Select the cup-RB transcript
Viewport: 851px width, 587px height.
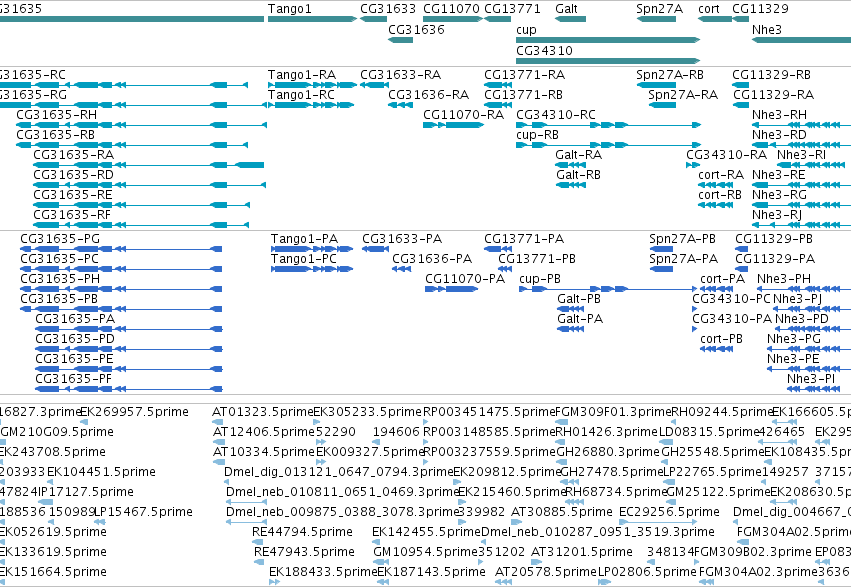(x=537, y=135)
